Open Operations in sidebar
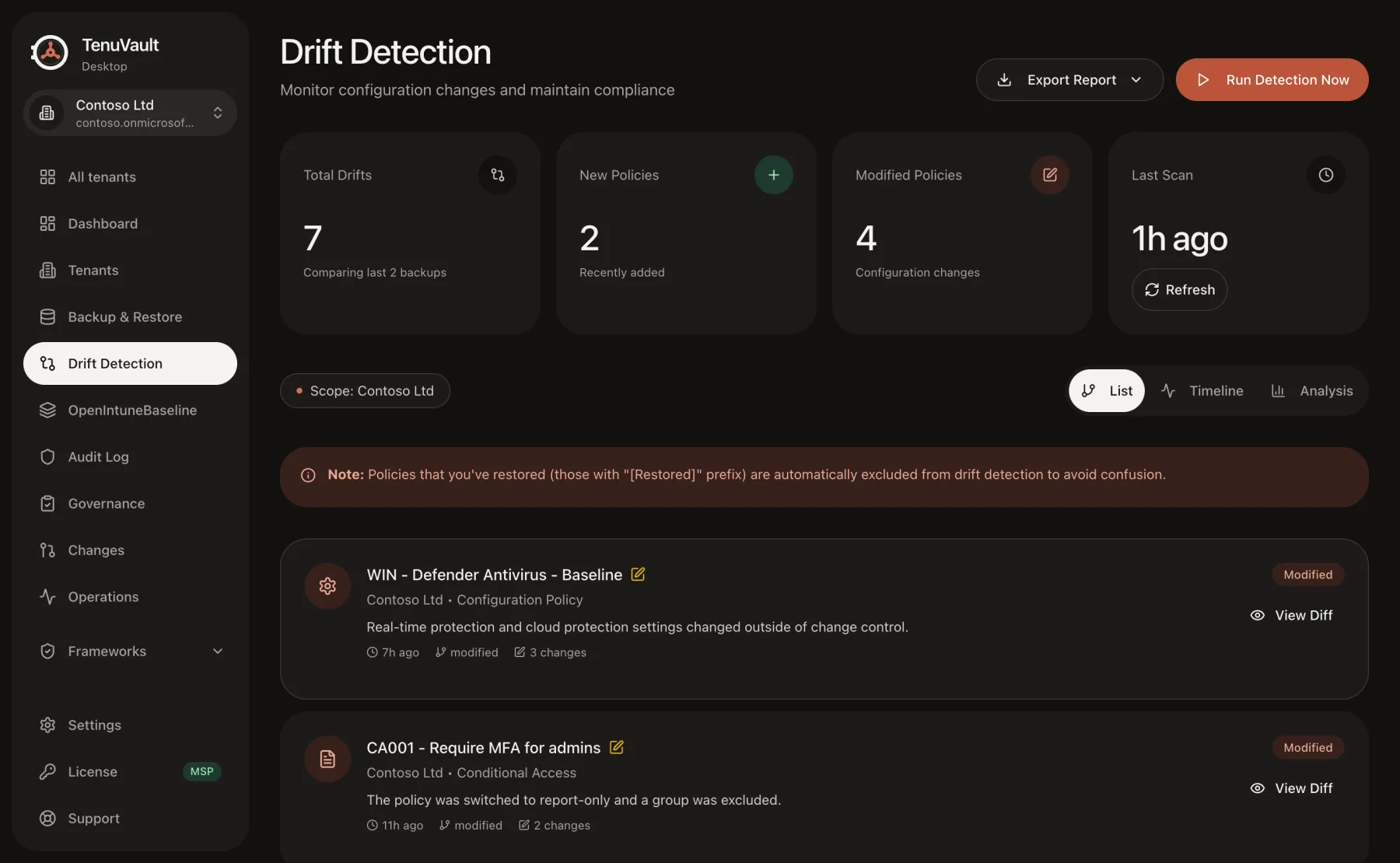1400x863 pixels. [130, 596]
